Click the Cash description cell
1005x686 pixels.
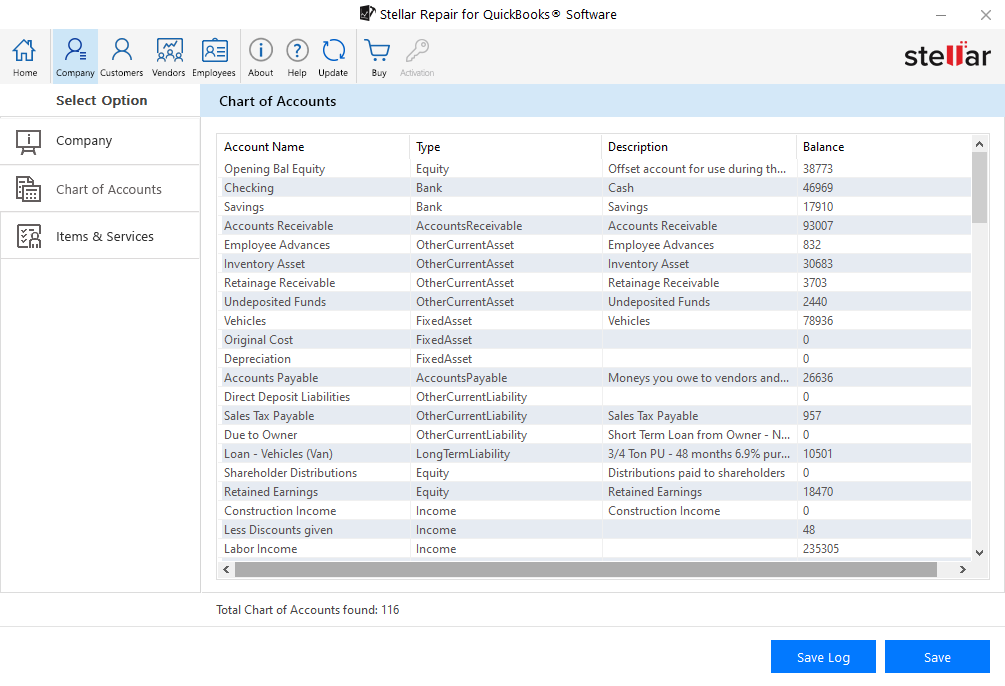coord(620,188)
